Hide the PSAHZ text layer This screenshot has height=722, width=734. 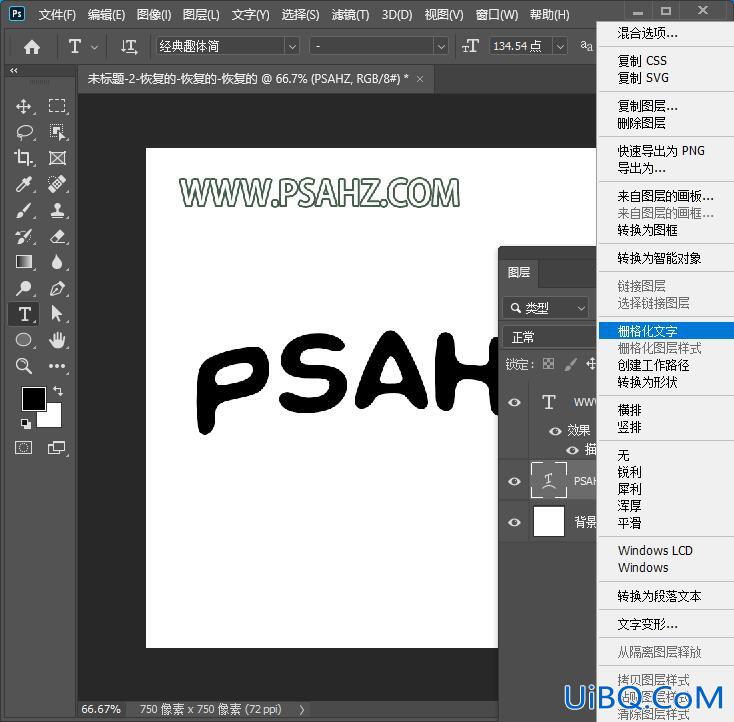tap(514, 481)
